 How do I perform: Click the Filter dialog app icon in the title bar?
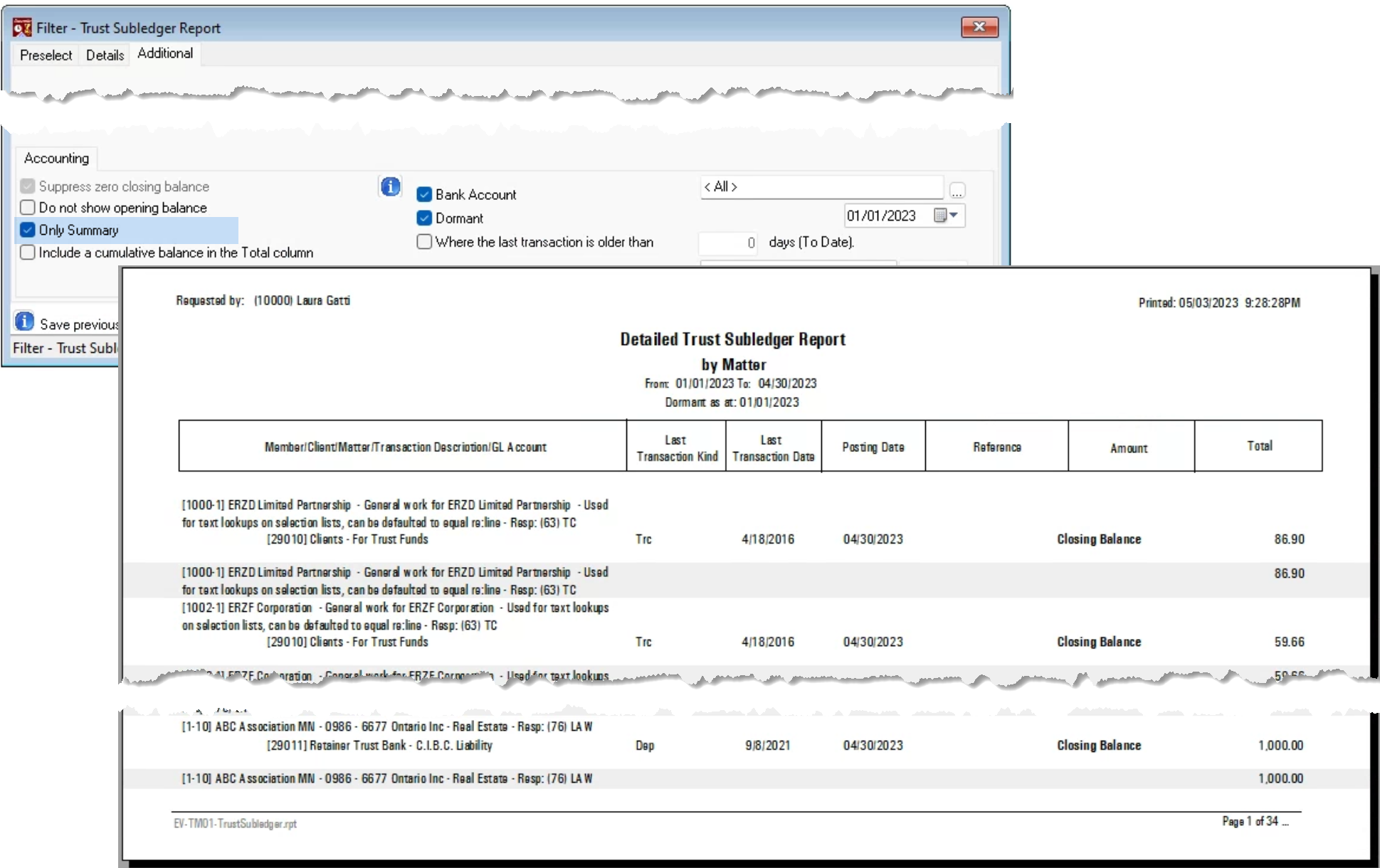[x=22, y=28]
